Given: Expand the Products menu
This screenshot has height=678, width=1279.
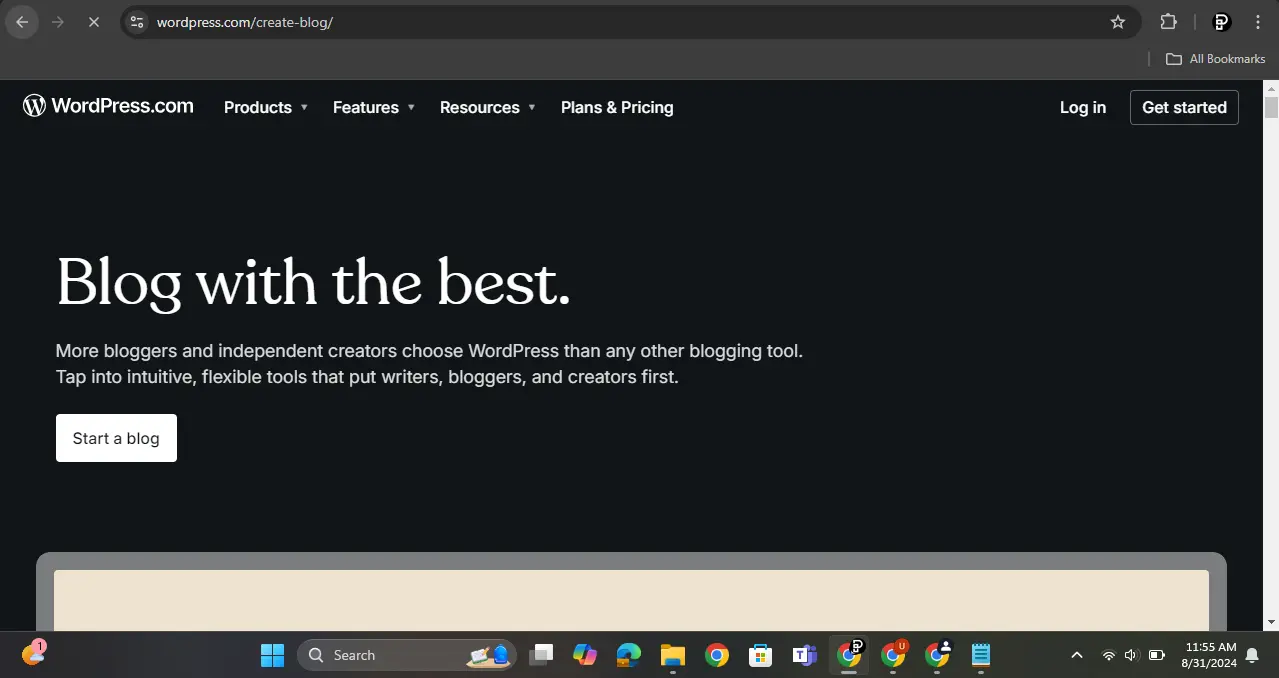Looking at the screenshot, I should (x=266, y=107).
